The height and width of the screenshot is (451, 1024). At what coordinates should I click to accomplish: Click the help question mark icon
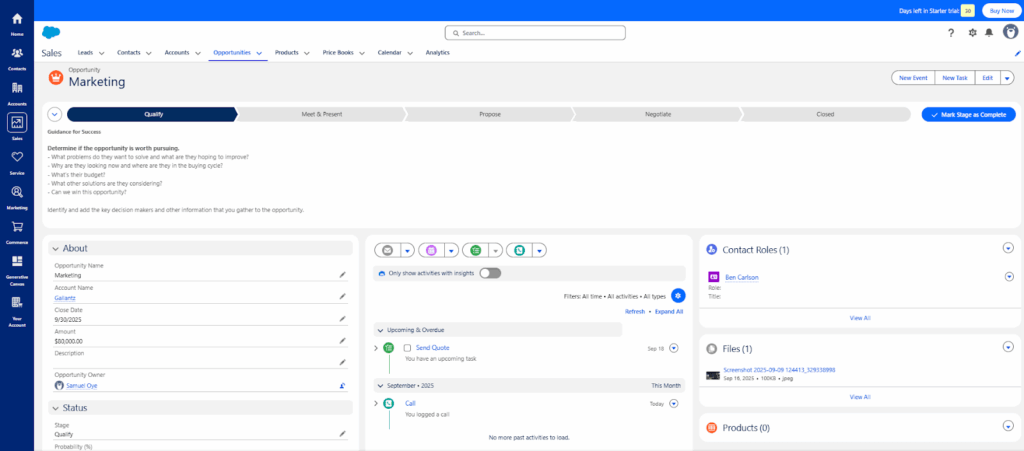click(951, 33)
